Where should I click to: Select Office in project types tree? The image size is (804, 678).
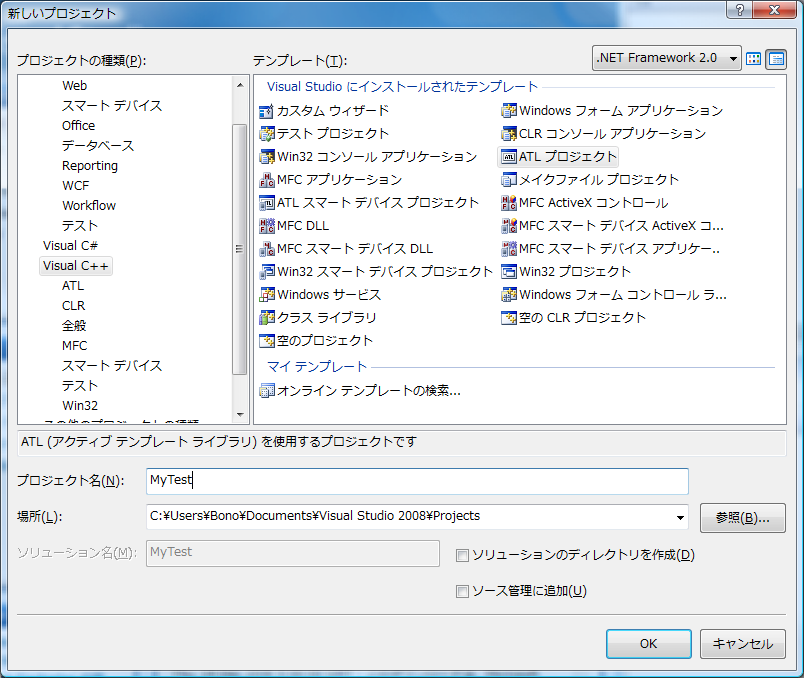click(x=78, y=126)
